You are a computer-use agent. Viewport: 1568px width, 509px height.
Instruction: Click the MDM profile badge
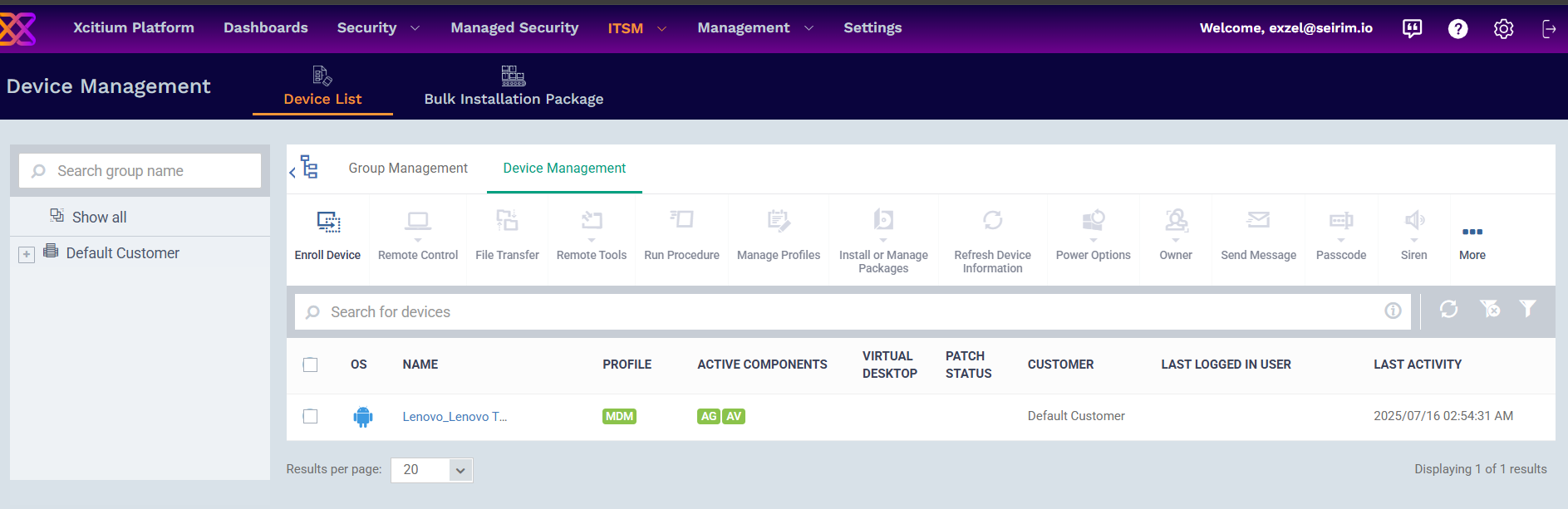click(619, 417)
